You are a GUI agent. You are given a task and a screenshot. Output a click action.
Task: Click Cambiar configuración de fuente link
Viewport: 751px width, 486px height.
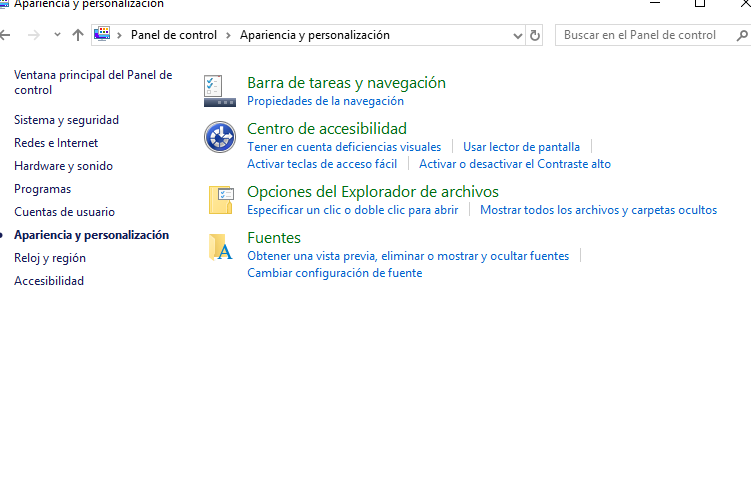click(x=334, y=273)
